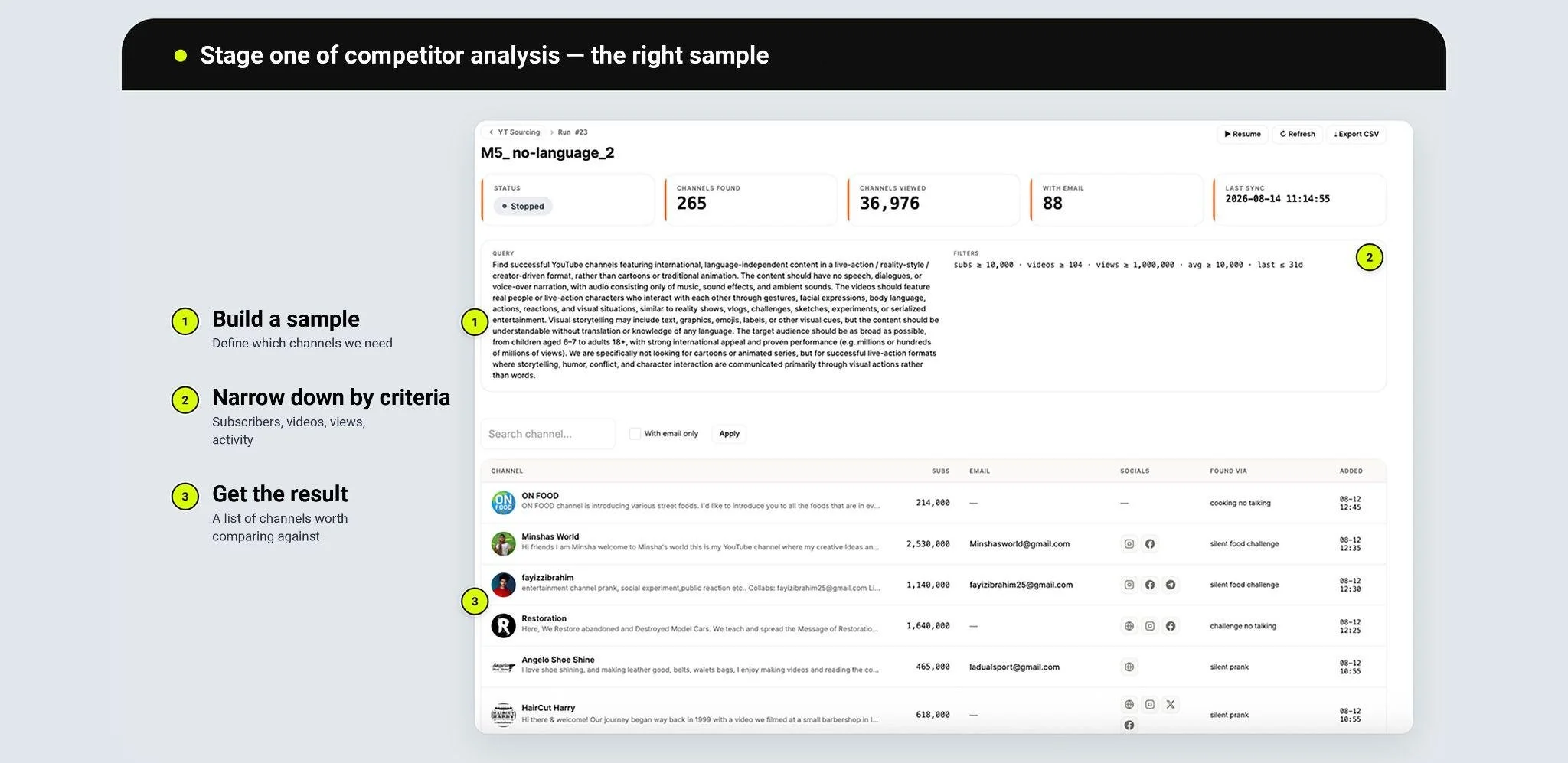The image size is (1568, 763).
Task: Open fayizzibrahim's Telegram icon
Action: [x=1170, y=585]
